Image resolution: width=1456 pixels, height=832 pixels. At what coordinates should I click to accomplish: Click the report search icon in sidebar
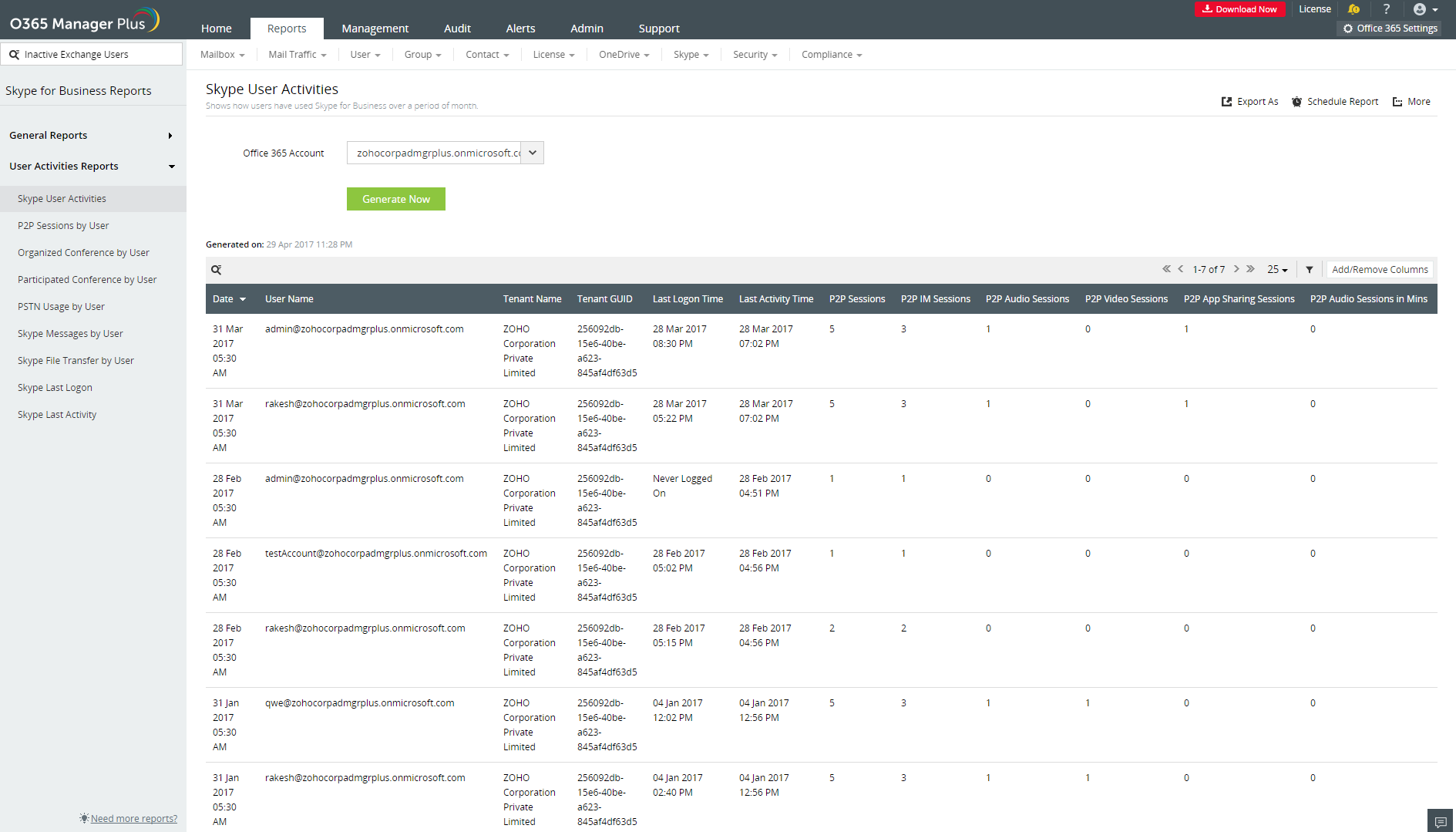[14, 55]
